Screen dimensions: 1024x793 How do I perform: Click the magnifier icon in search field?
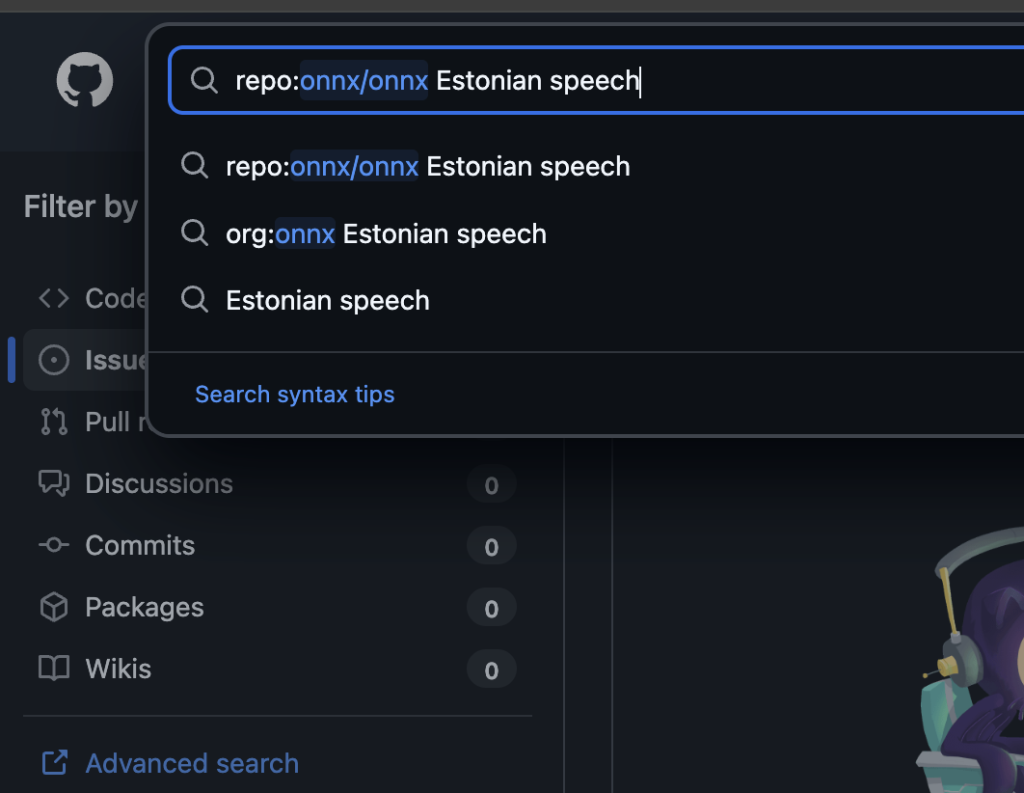click(x=204, y=81)
